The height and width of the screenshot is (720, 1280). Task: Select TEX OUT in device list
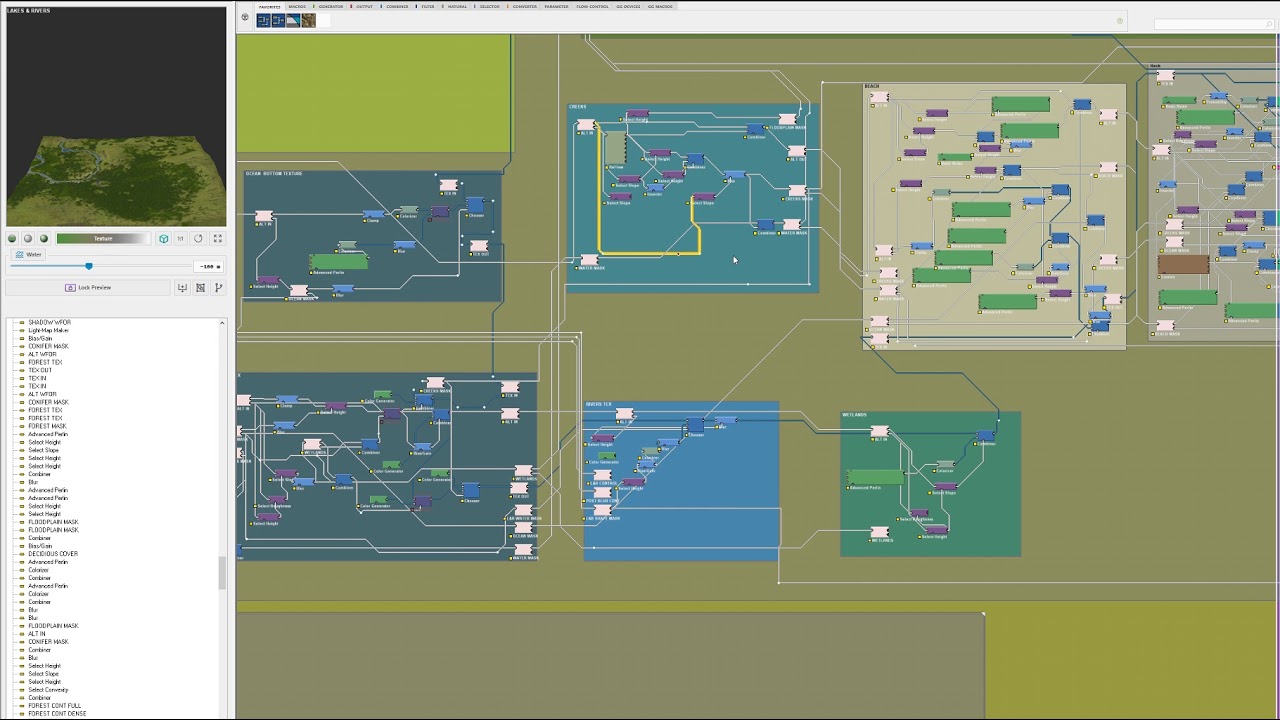(40, 370)
